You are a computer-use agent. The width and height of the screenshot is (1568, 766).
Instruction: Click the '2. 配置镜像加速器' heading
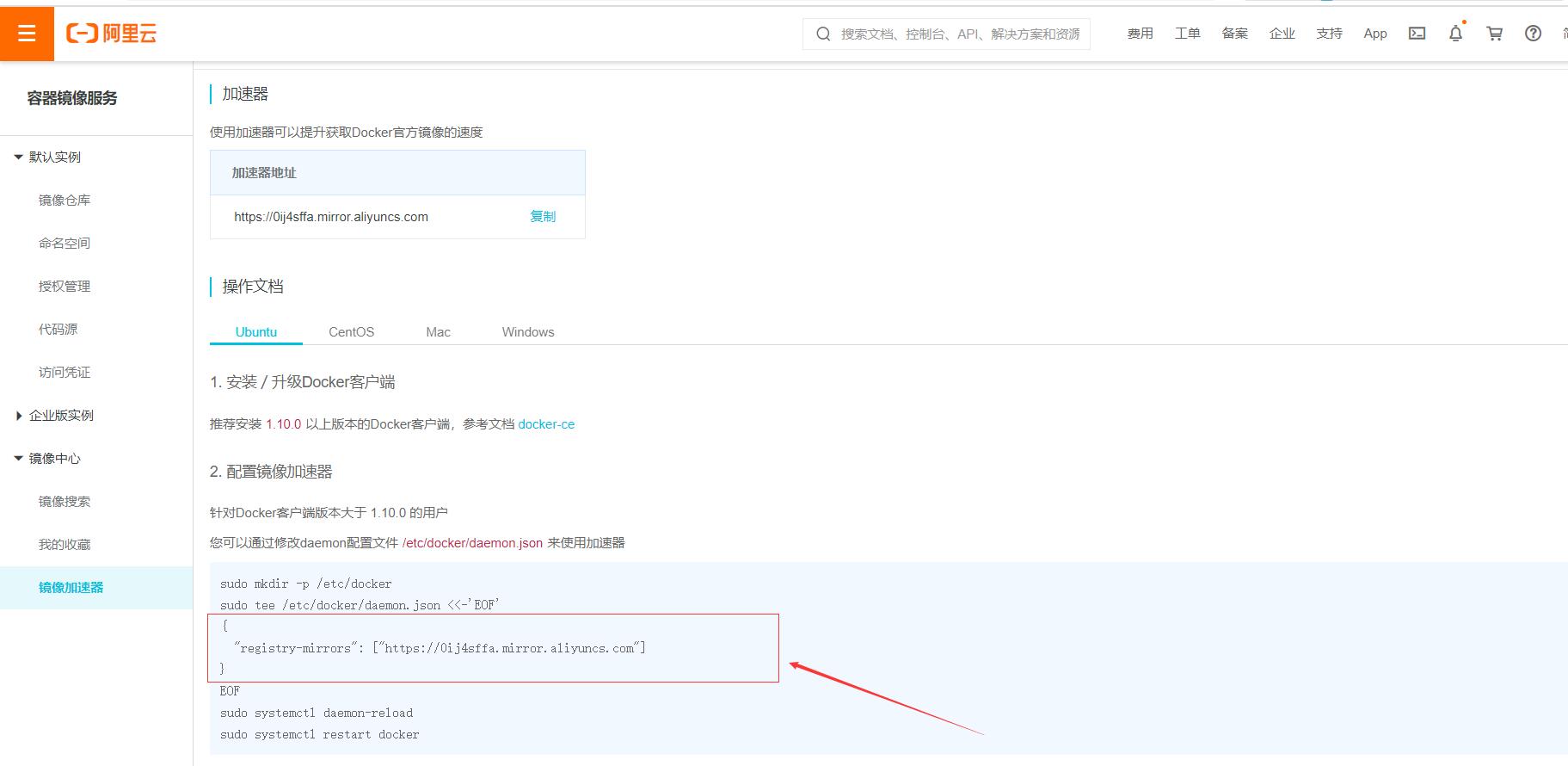(271, 471)
